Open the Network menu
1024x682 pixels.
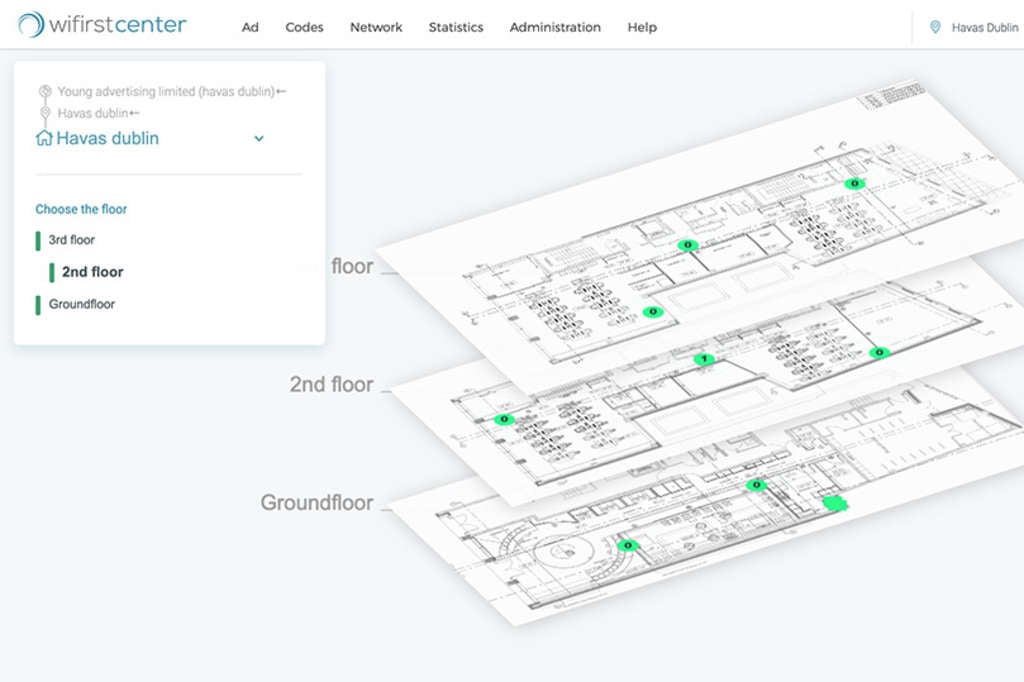(x=376, y=27)
